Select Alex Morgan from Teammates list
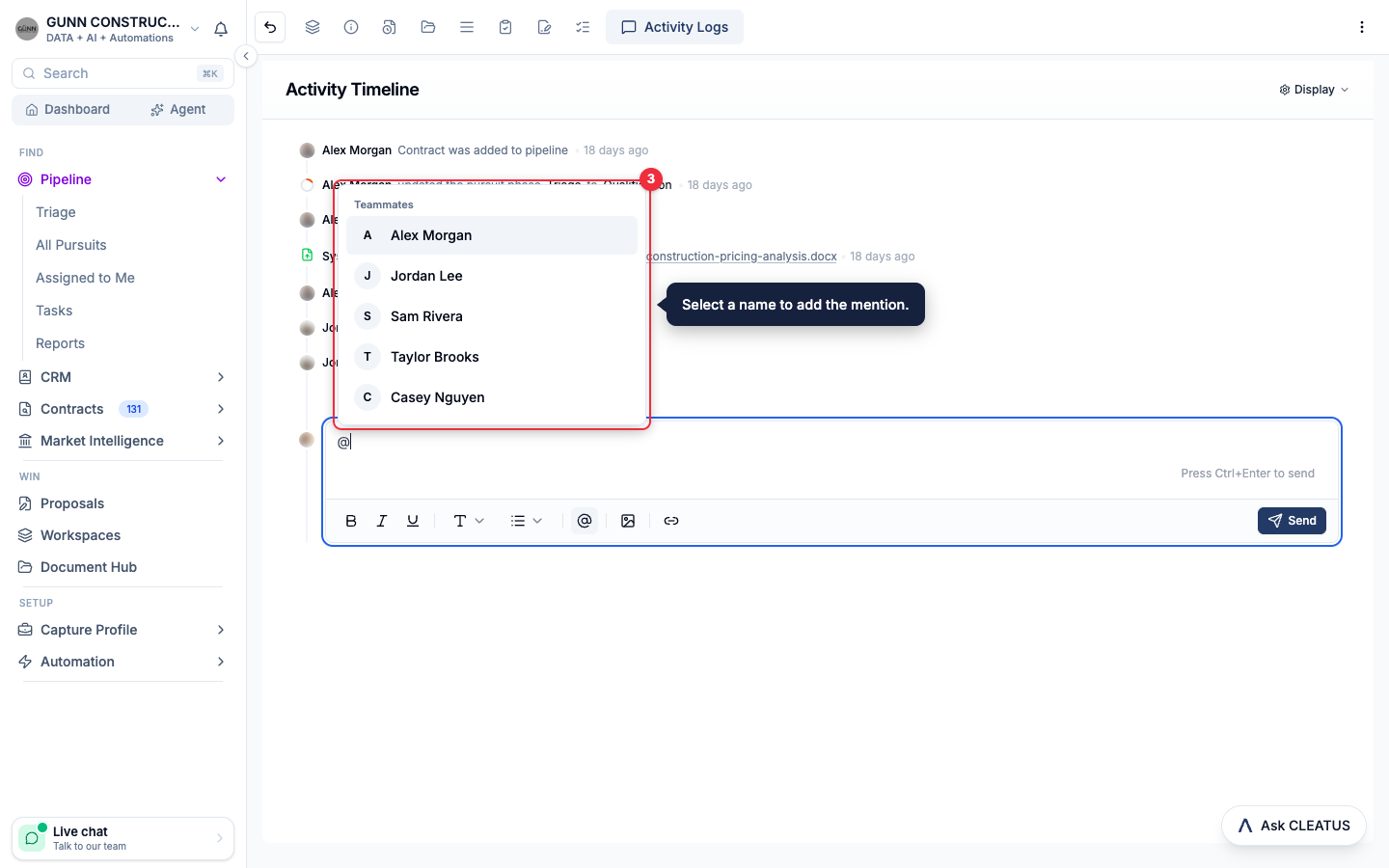The height and width of the screenshot is (868, 1389). (x=492, y=235)
